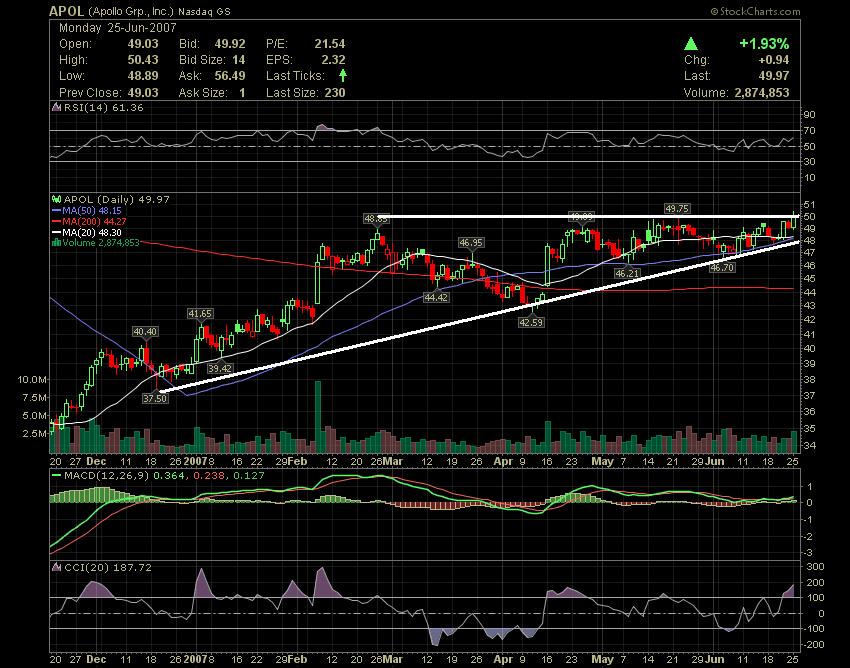Click the MA(200) 44.27 legend label
Viewport: 850px width, 668px height.
pos(94,221)
